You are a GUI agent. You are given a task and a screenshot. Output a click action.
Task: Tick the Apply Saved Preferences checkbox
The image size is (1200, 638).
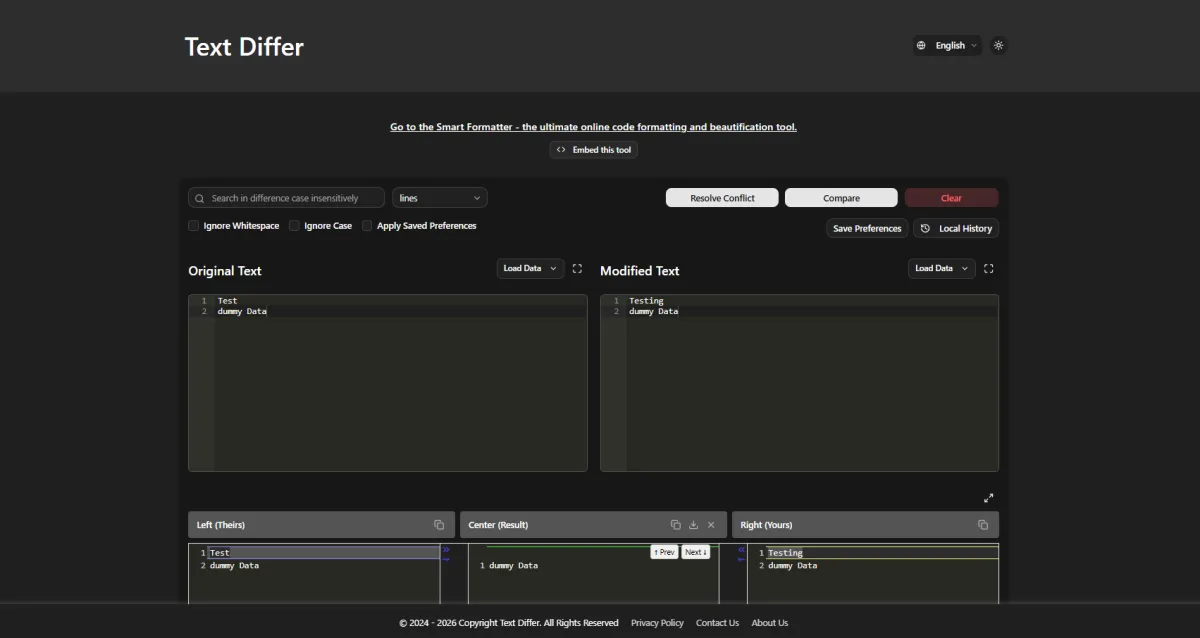point(367,226)
